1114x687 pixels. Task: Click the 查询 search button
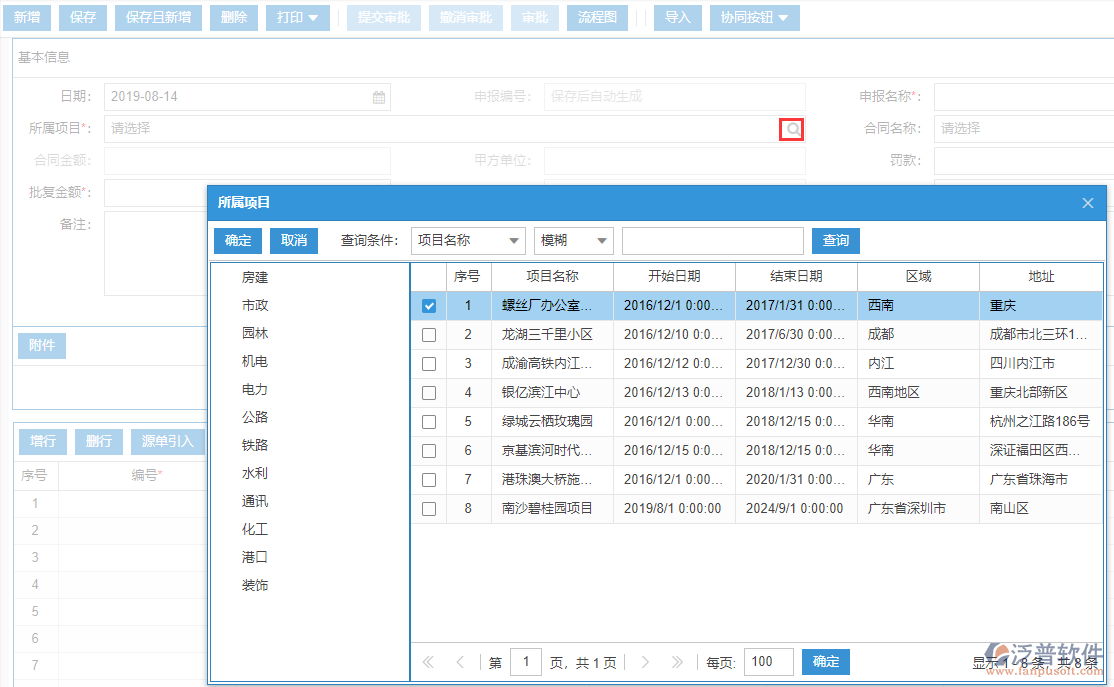(x=835, y=240)
